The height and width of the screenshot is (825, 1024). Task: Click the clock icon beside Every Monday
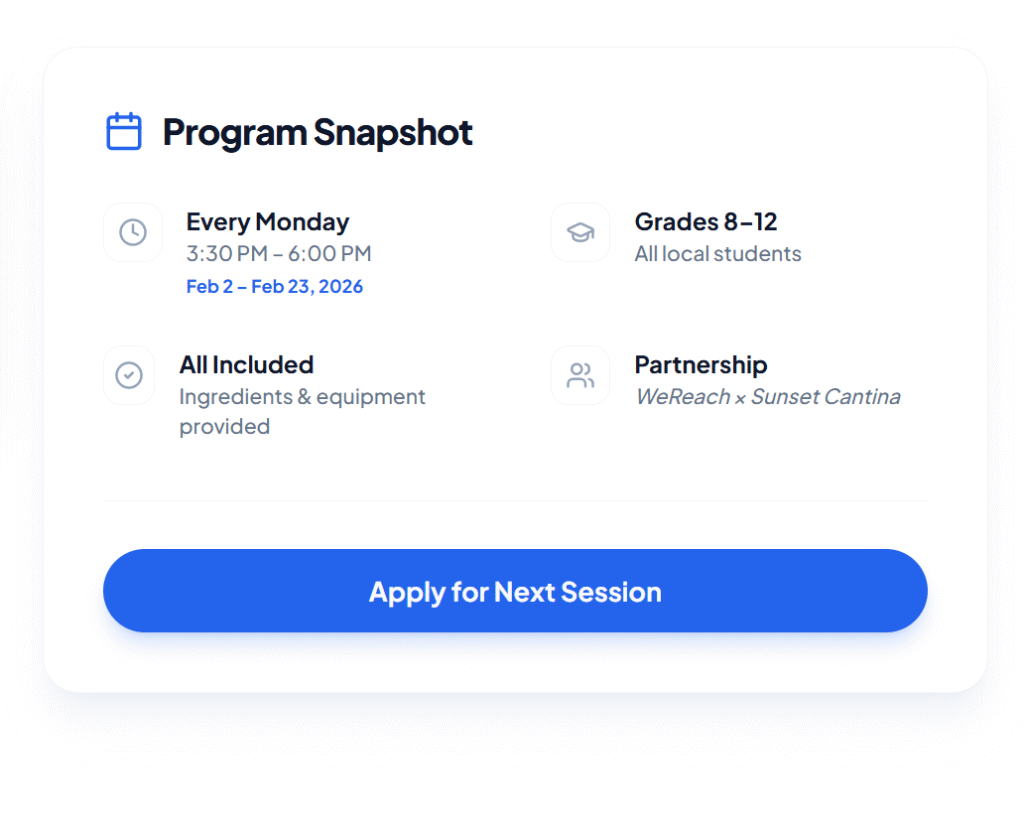click(133, 232)
